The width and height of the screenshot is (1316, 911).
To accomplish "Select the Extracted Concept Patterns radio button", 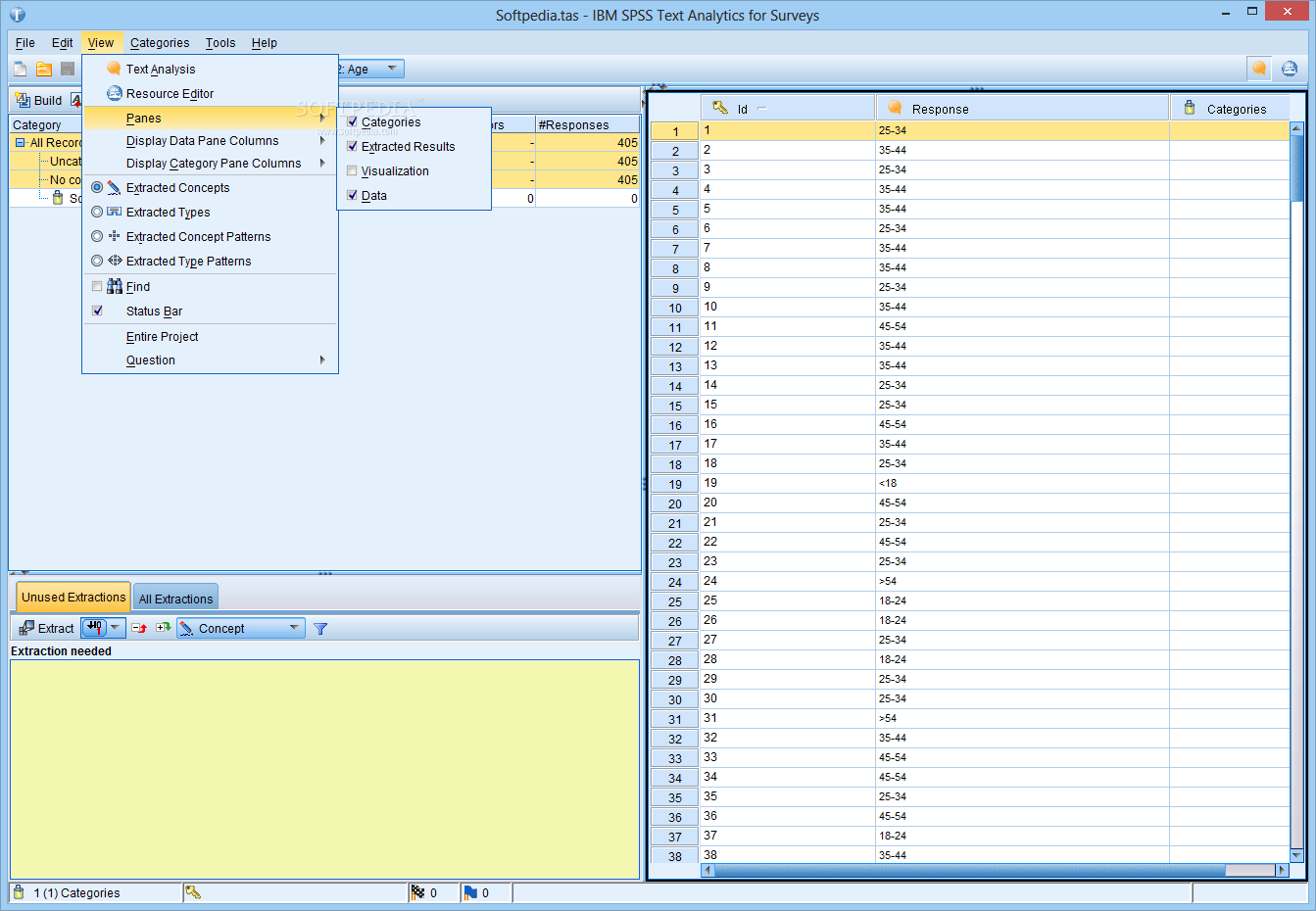I will tap(97, 236).
